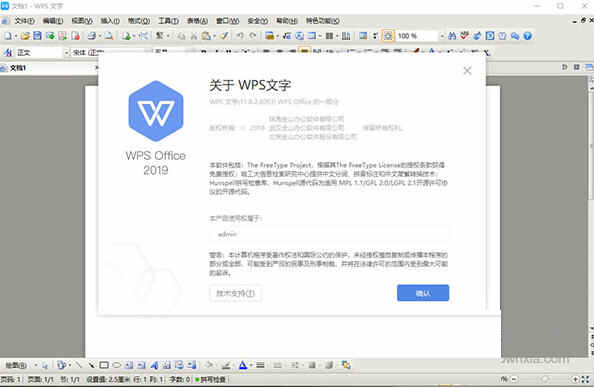The width and height of the screenshot is (594, 388).
Task: Open the 特色功能 menu
Action: [323, 21]
